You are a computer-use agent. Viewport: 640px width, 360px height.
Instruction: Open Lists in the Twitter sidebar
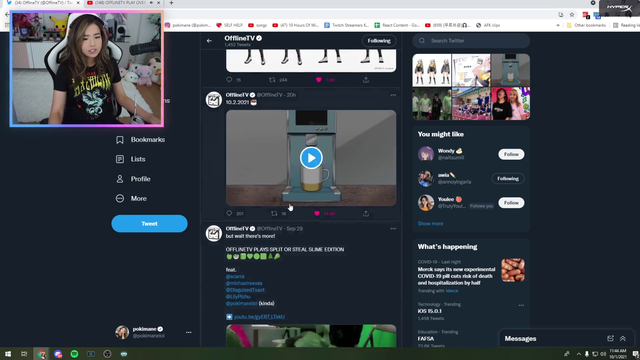point(131,159)
